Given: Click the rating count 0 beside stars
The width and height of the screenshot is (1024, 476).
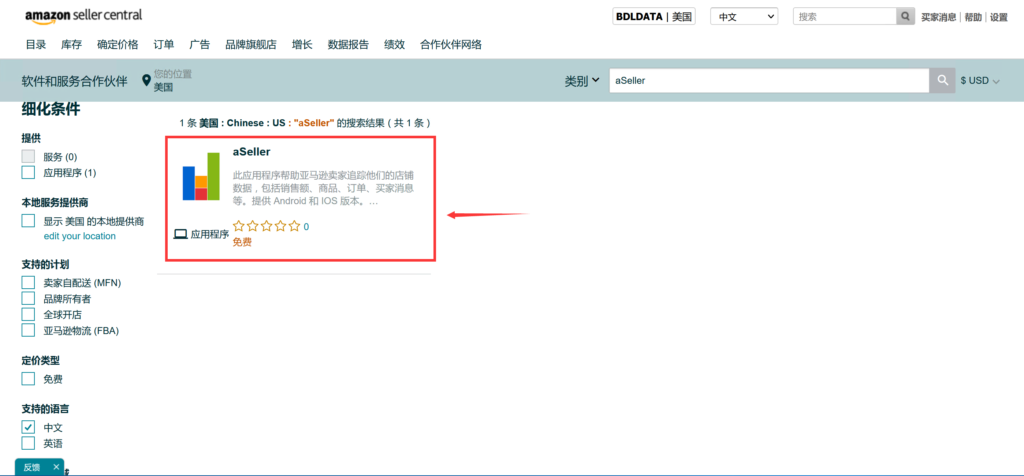Looking at the screenshot, I should (x=306, y=227).
